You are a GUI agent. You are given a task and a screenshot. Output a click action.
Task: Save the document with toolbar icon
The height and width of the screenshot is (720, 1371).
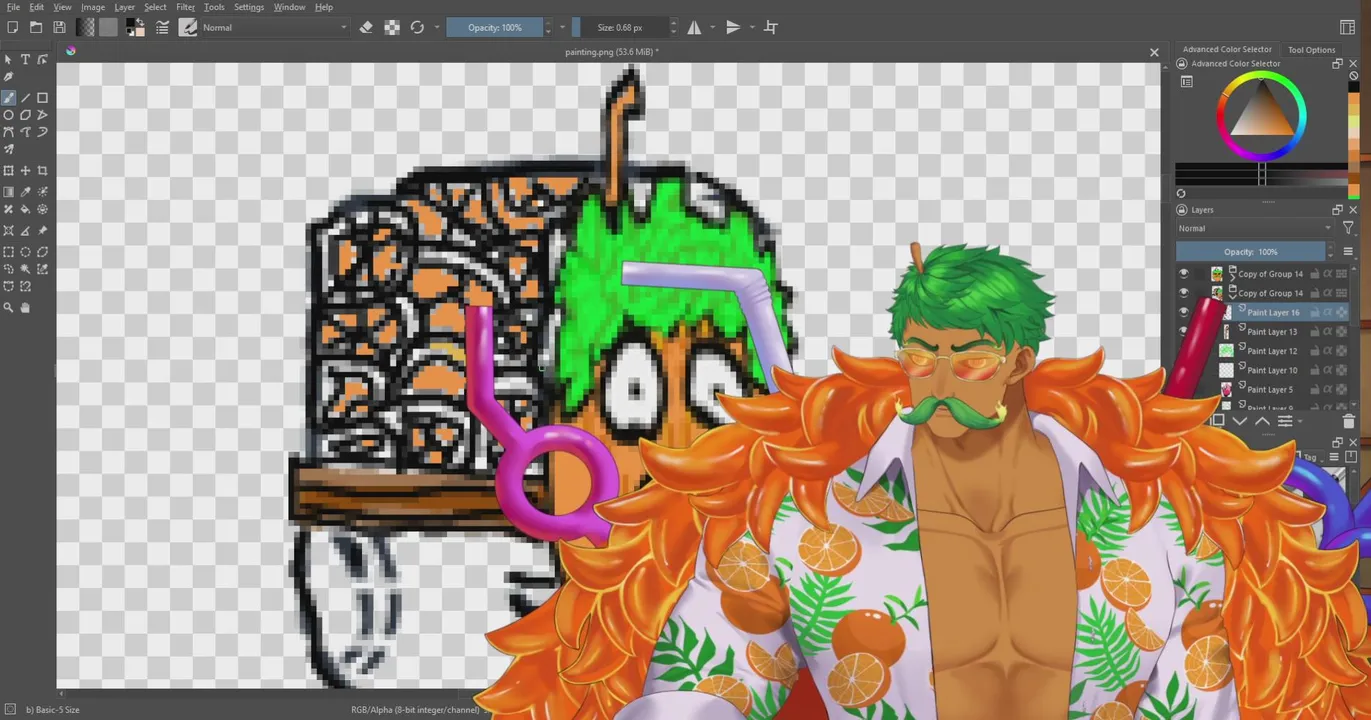pos(59,27)
